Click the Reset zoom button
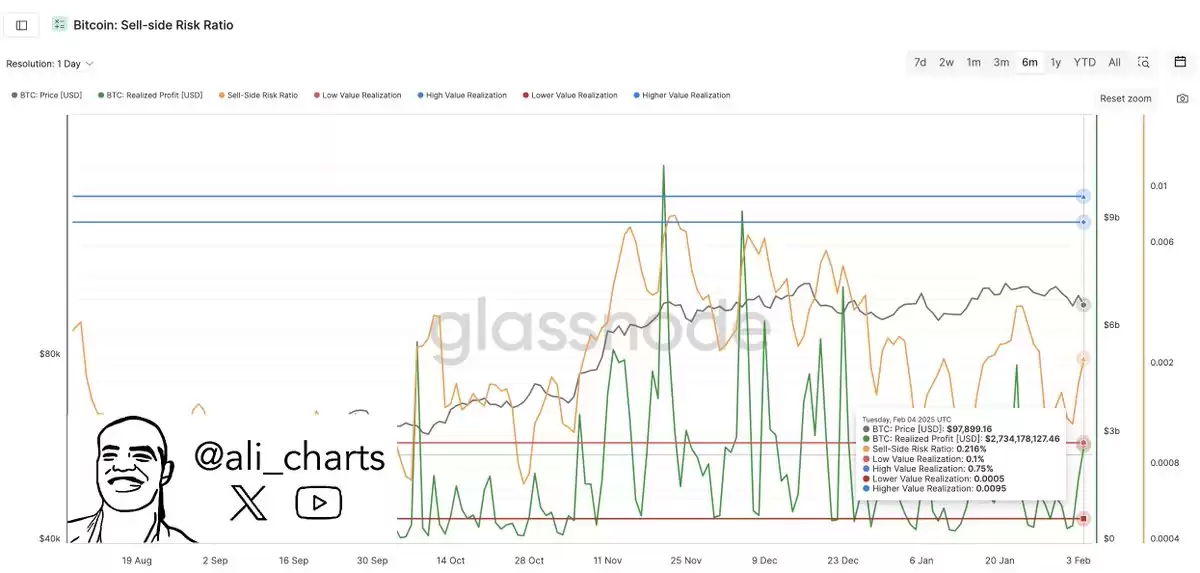Viewport: 1200px width, 573px height. pos(1126,98)
